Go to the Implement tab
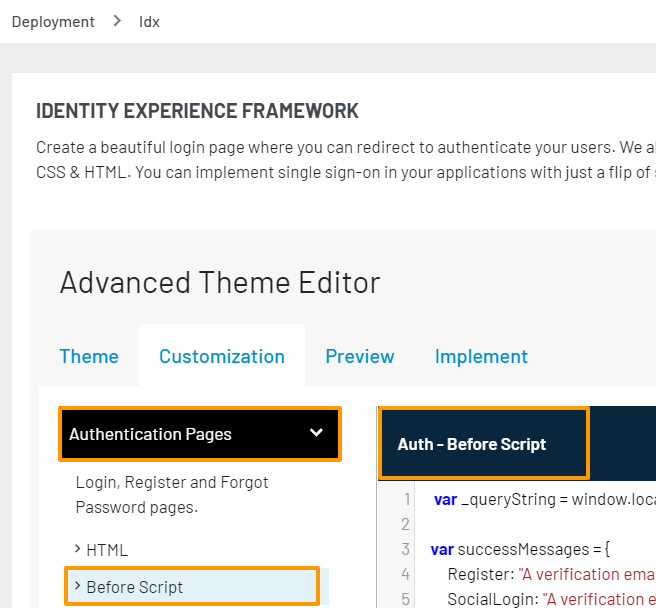Viewport: 656px width, 608px height. (481, 356)
